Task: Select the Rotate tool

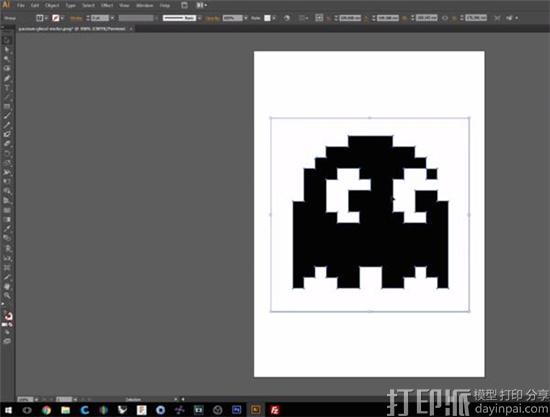Action: point(7,154)
